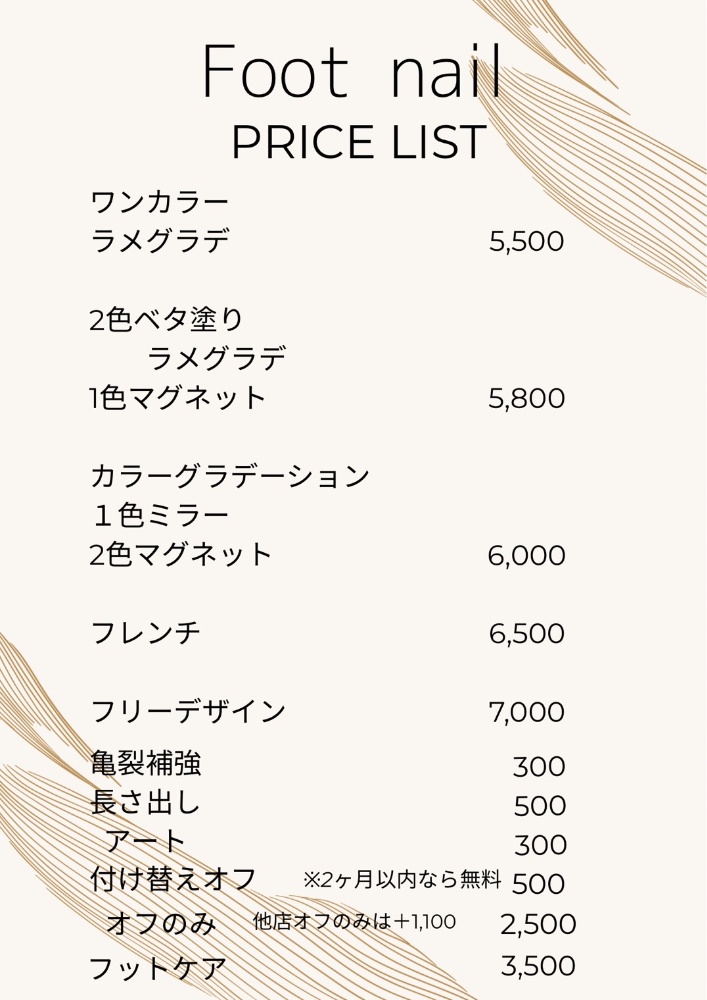Click the 他店オフのみは+1,100 note
The height and width of the screenshot is (1000, 707).
354,922
